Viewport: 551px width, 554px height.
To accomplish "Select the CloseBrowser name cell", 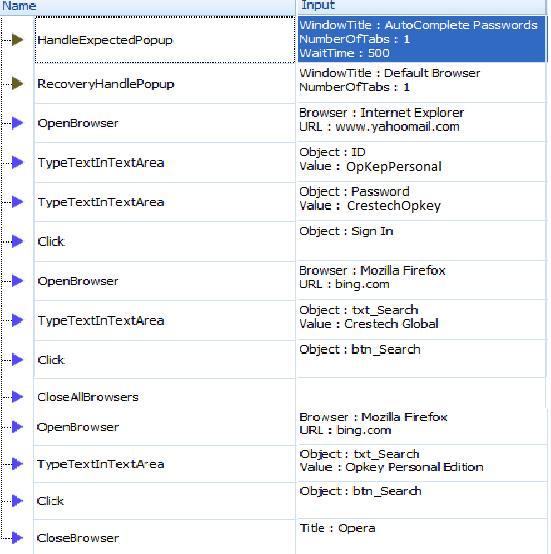I will click(165, 538).
